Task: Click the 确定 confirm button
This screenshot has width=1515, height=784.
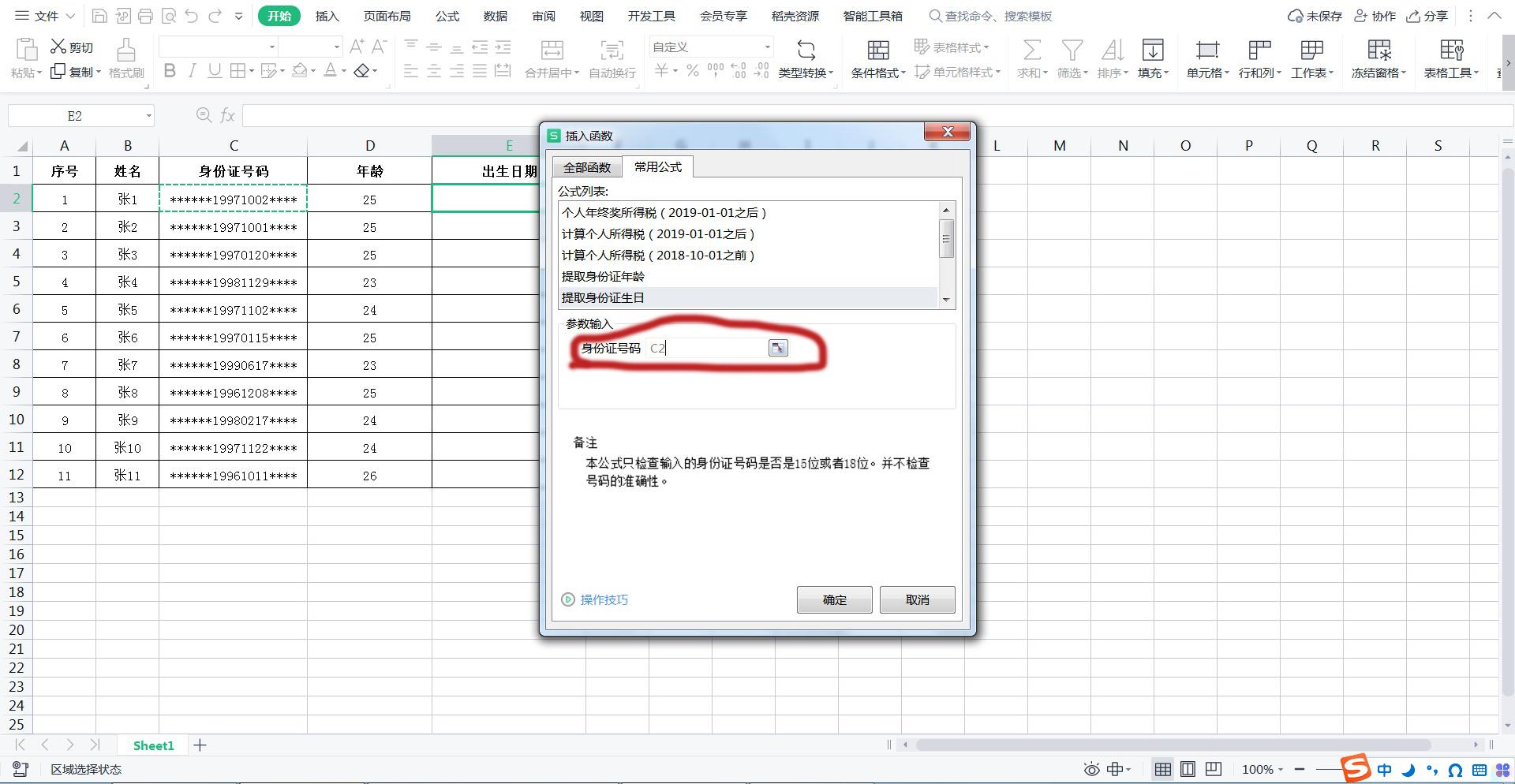Action: click(x=834, y=599)
